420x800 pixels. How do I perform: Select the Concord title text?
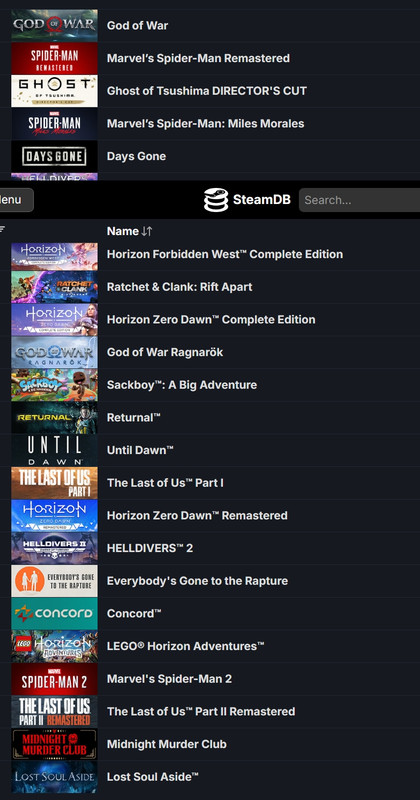134,613
